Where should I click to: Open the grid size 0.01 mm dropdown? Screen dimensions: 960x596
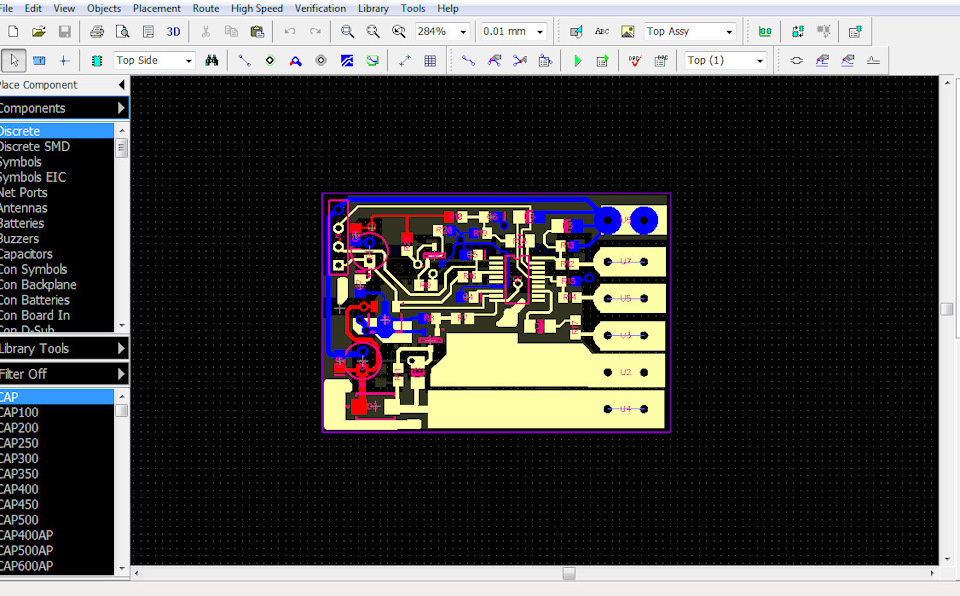click(540, 32)
